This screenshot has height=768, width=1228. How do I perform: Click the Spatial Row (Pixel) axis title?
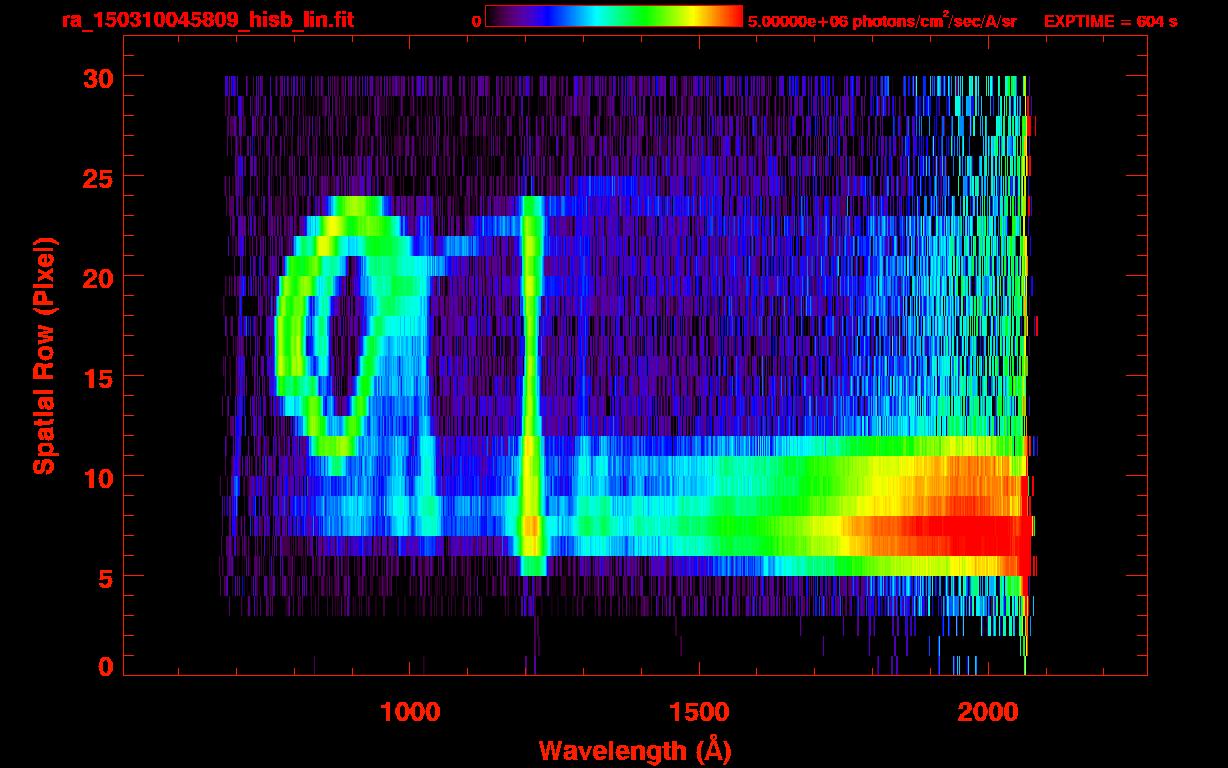pos(43,355)
